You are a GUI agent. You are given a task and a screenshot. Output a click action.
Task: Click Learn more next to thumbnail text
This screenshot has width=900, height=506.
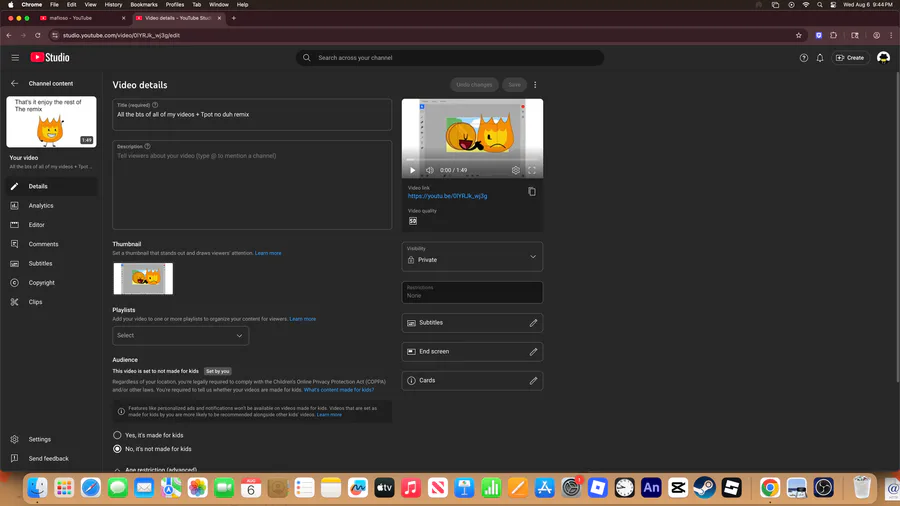[x=268, y=253]
